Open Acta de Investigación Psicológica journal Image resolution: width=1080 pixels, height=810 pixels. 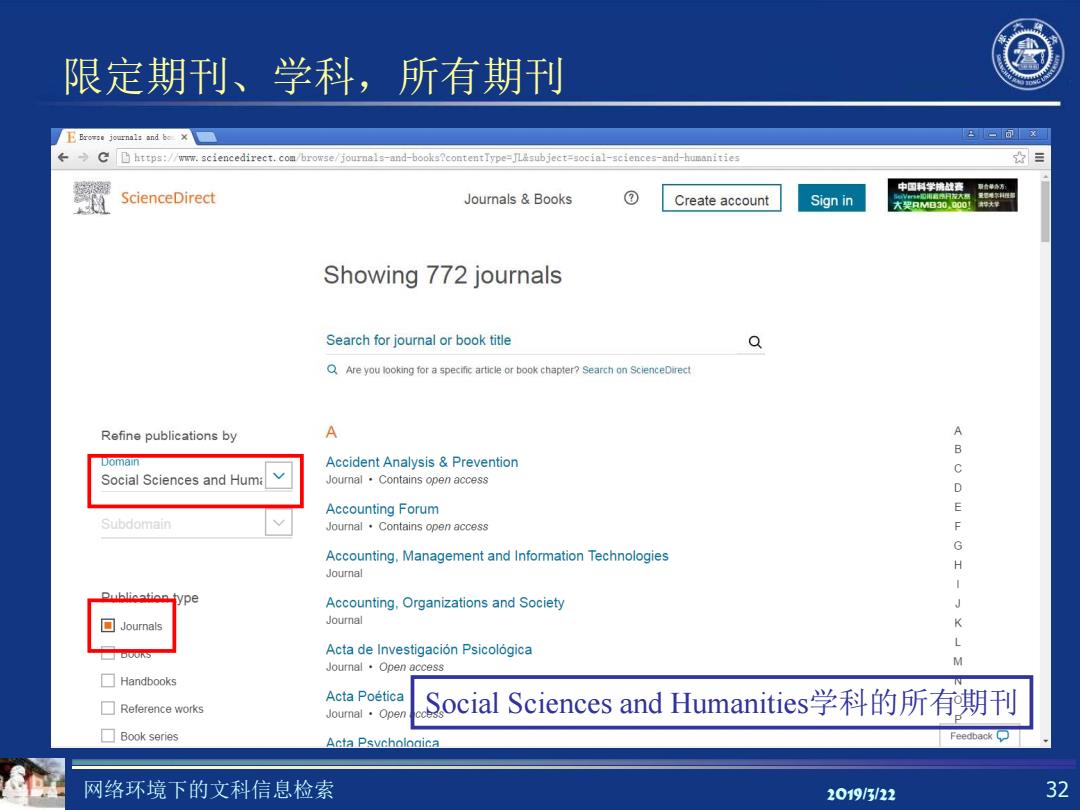429,650
